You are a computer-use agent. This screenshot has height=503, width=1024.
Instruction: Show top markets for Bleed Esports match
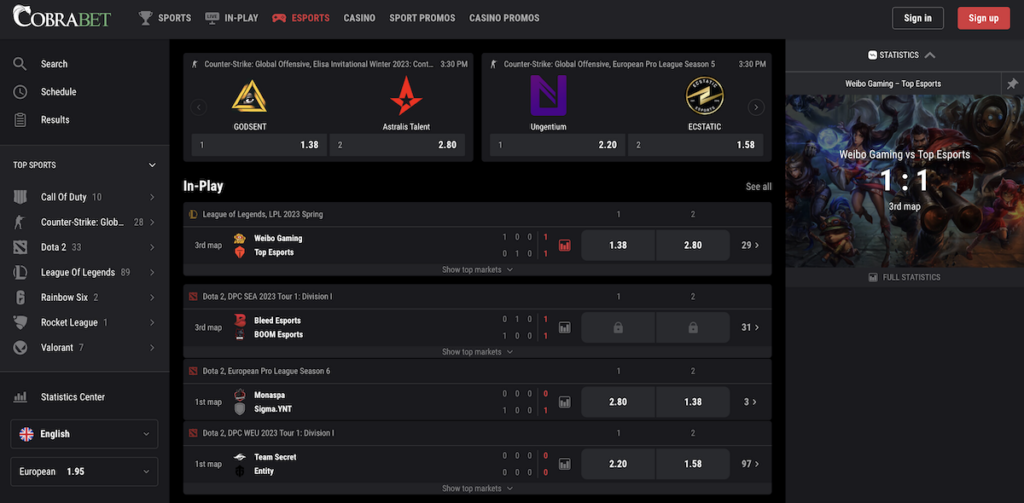click(477, 352)
